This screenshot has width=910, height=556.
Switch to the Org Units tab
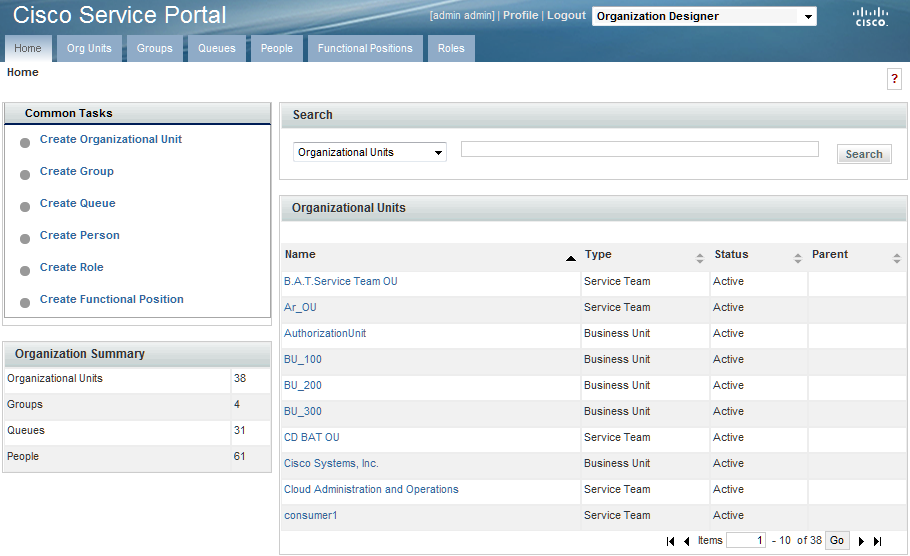point(89,48)
